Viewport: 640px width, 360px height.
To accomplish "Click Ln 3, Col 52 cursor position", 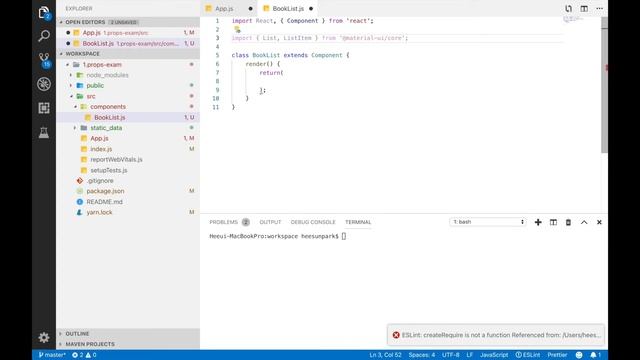I will tap(385, 355).
